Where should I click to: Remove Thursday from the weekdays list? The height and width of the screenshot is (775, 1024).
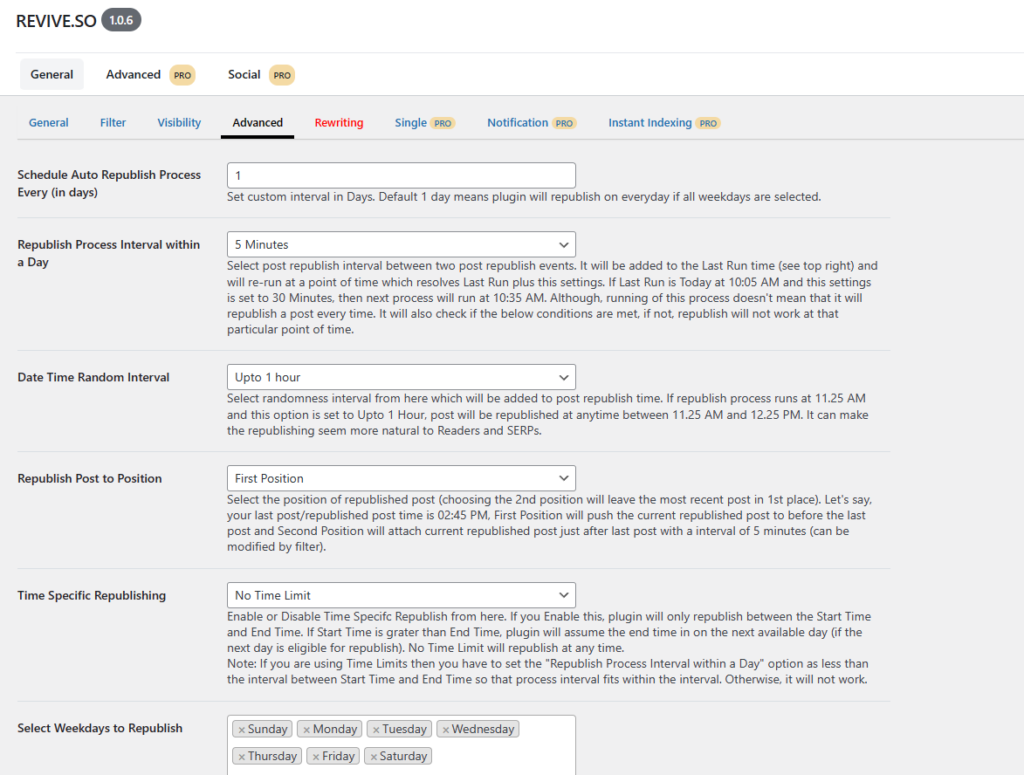coord(242,757)
